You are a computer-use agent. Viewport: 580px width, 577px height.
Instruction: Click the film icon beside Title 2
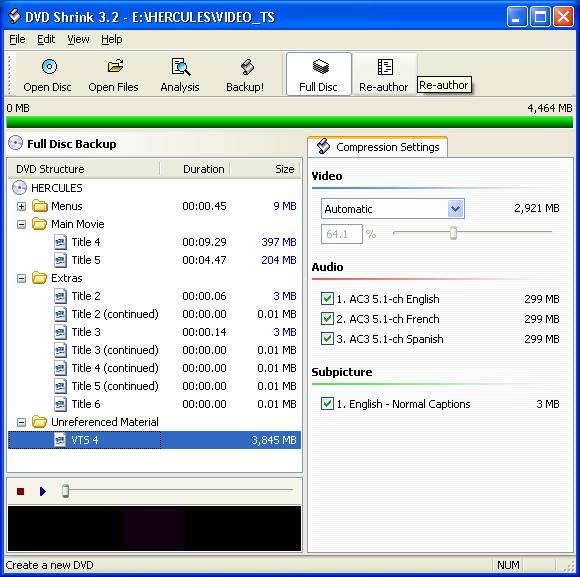[x=60, y=296]
